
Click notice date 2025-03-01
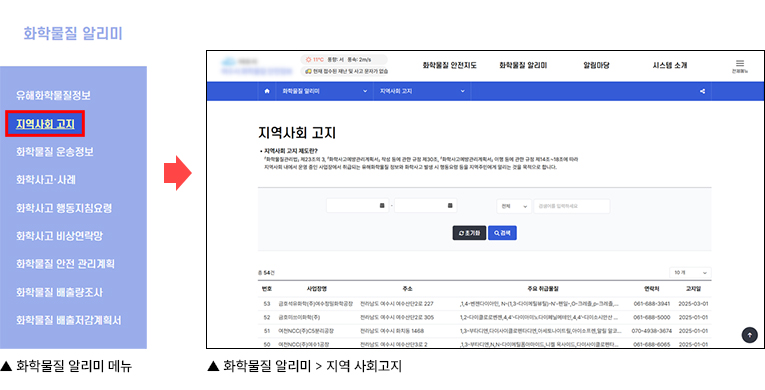click(x=693, y=304)
